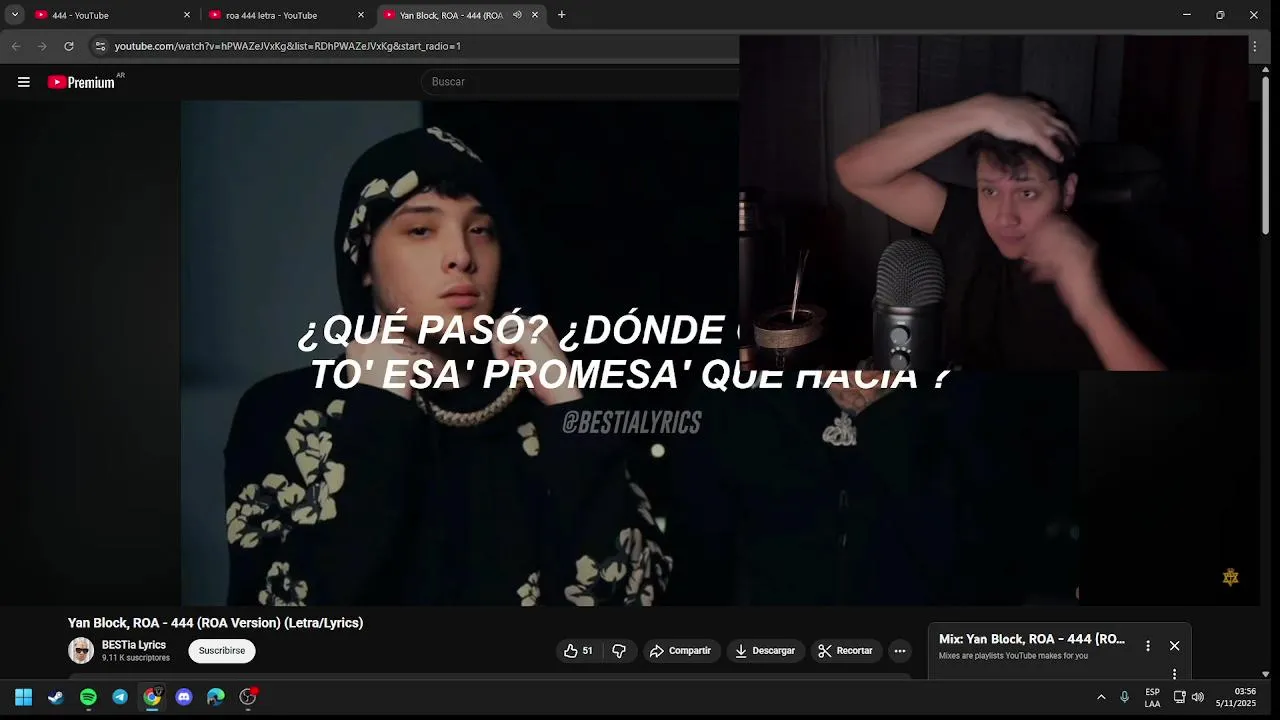This screenshot has height=720, width=1280.
Task: Reload the current page
Action: click(x=69, y=46)
